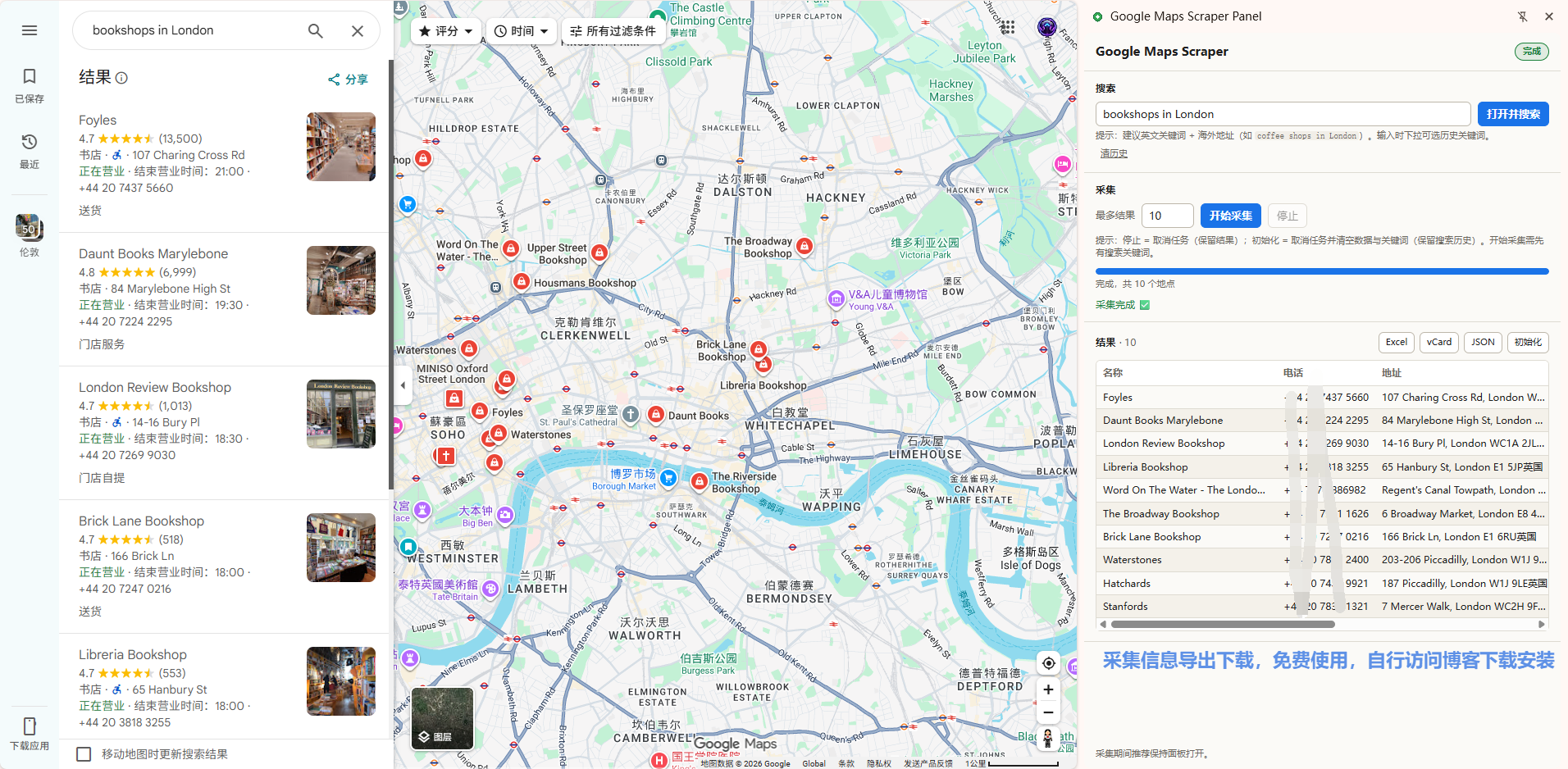1568x769 pixels.
Task: Start the scraping collection
Action: [x=1231, y=216]
